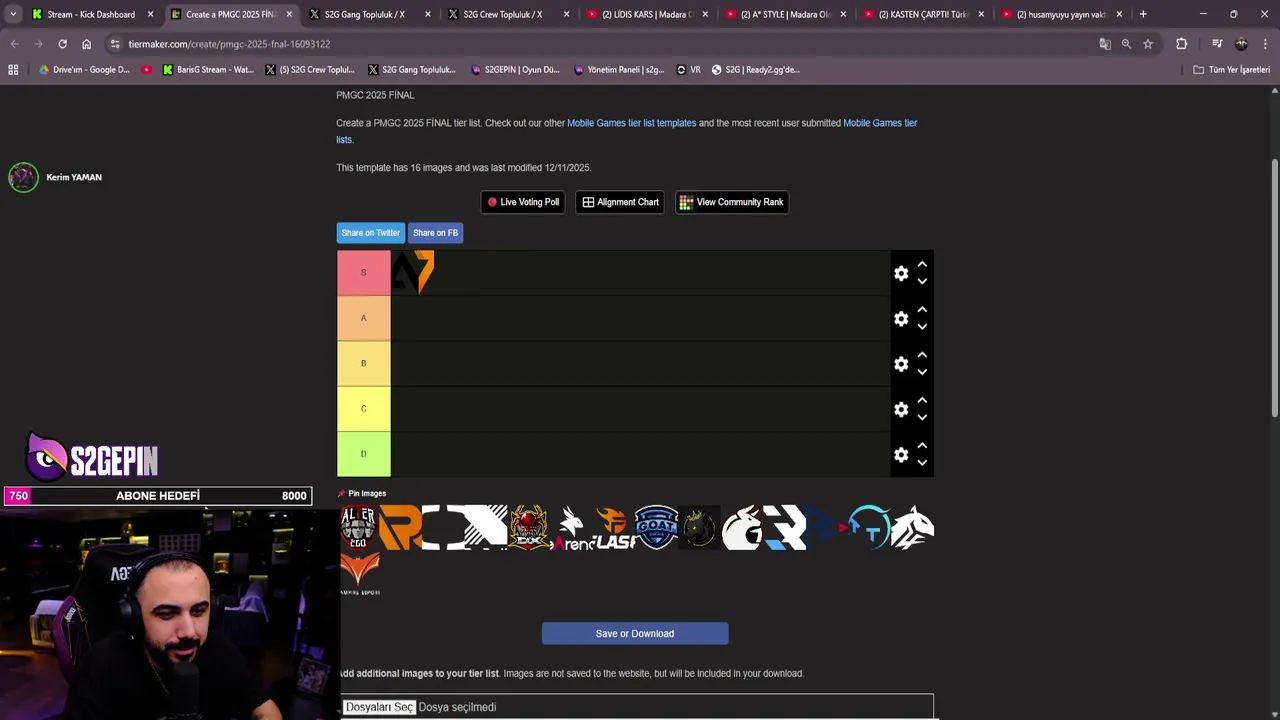Open View Community Rank

pyautogui.click(x=731, y=202)
